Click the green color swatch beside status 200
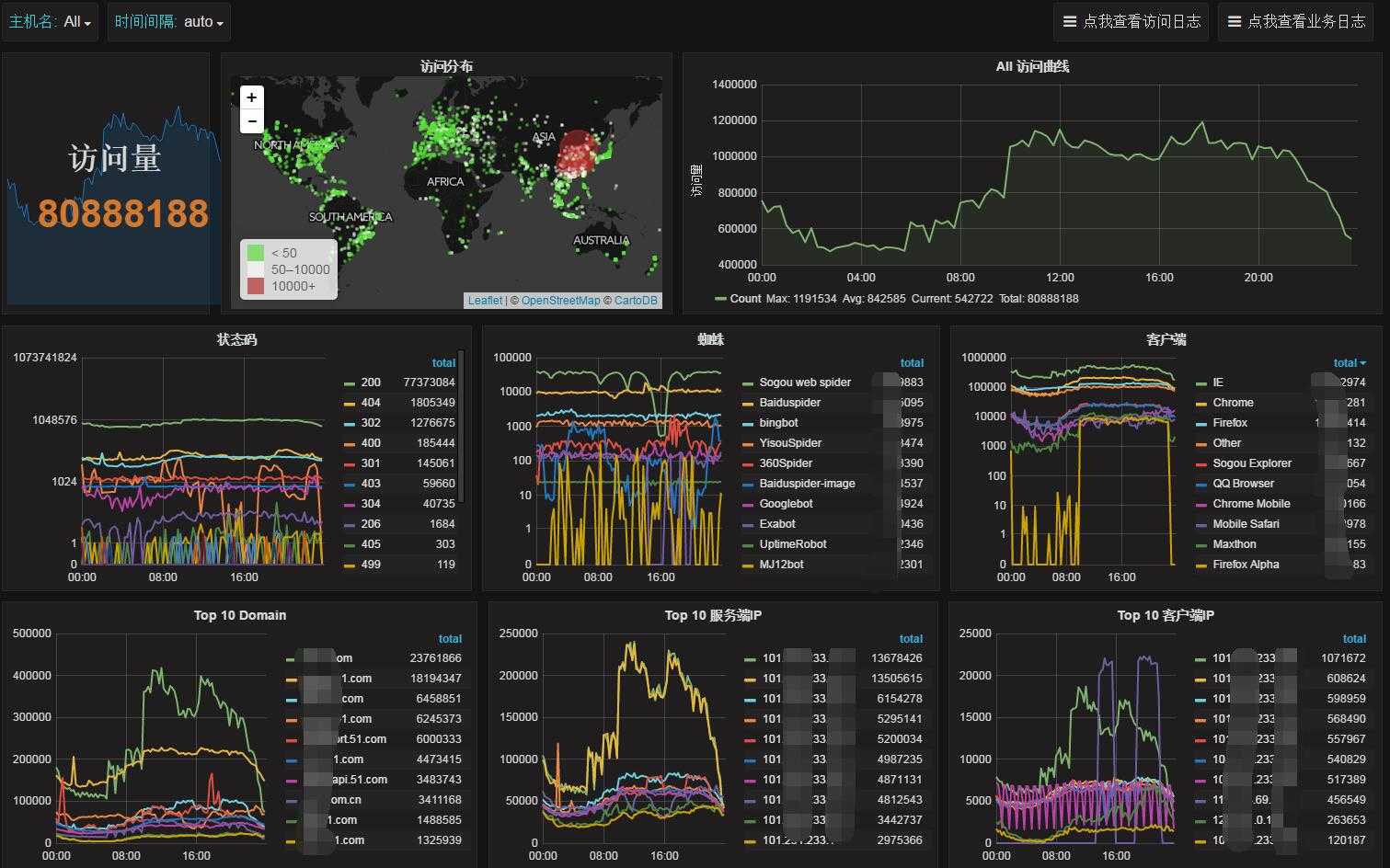 [x=350, y=383]
